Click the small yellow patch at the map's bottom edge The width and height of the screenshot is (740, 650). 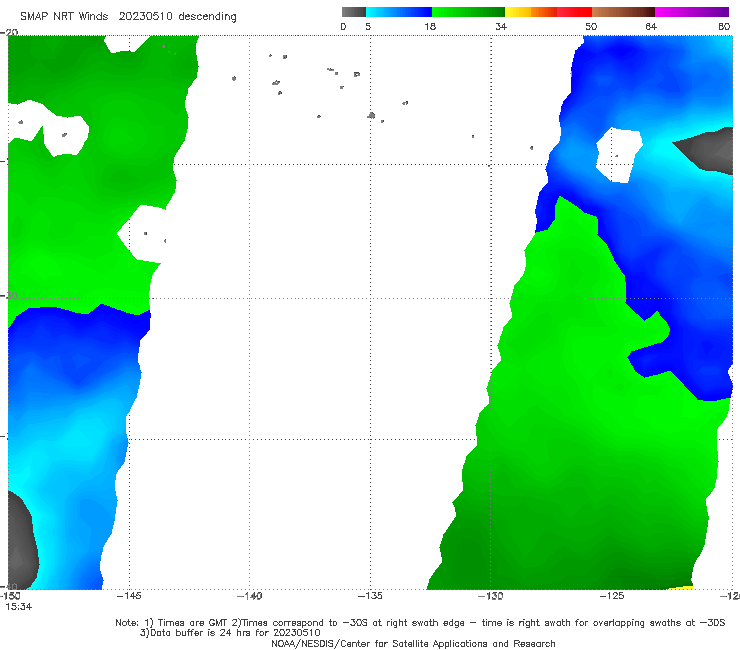coord(681,588)
